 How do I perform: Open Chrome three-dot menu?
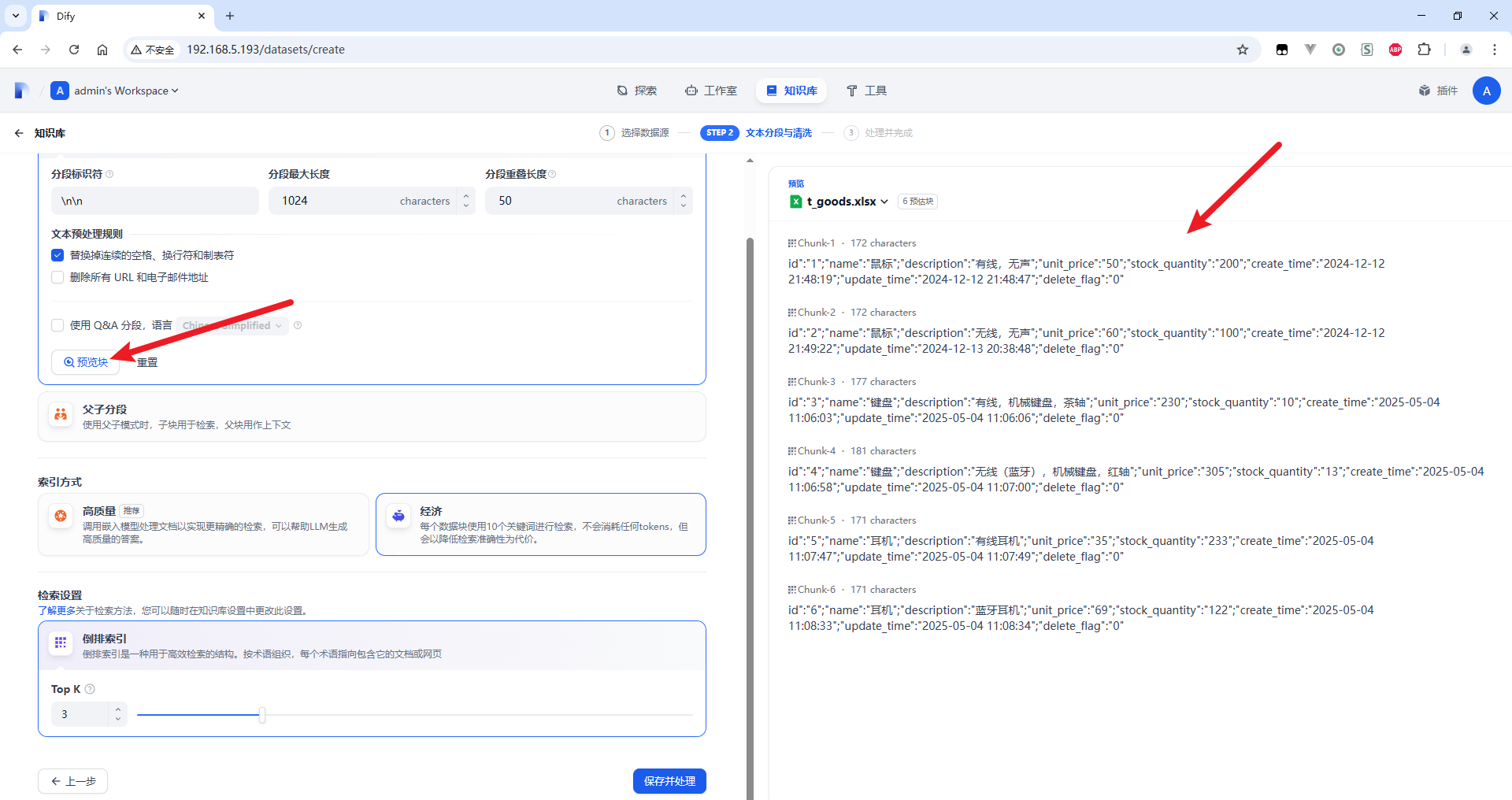tap(1495, 50)
